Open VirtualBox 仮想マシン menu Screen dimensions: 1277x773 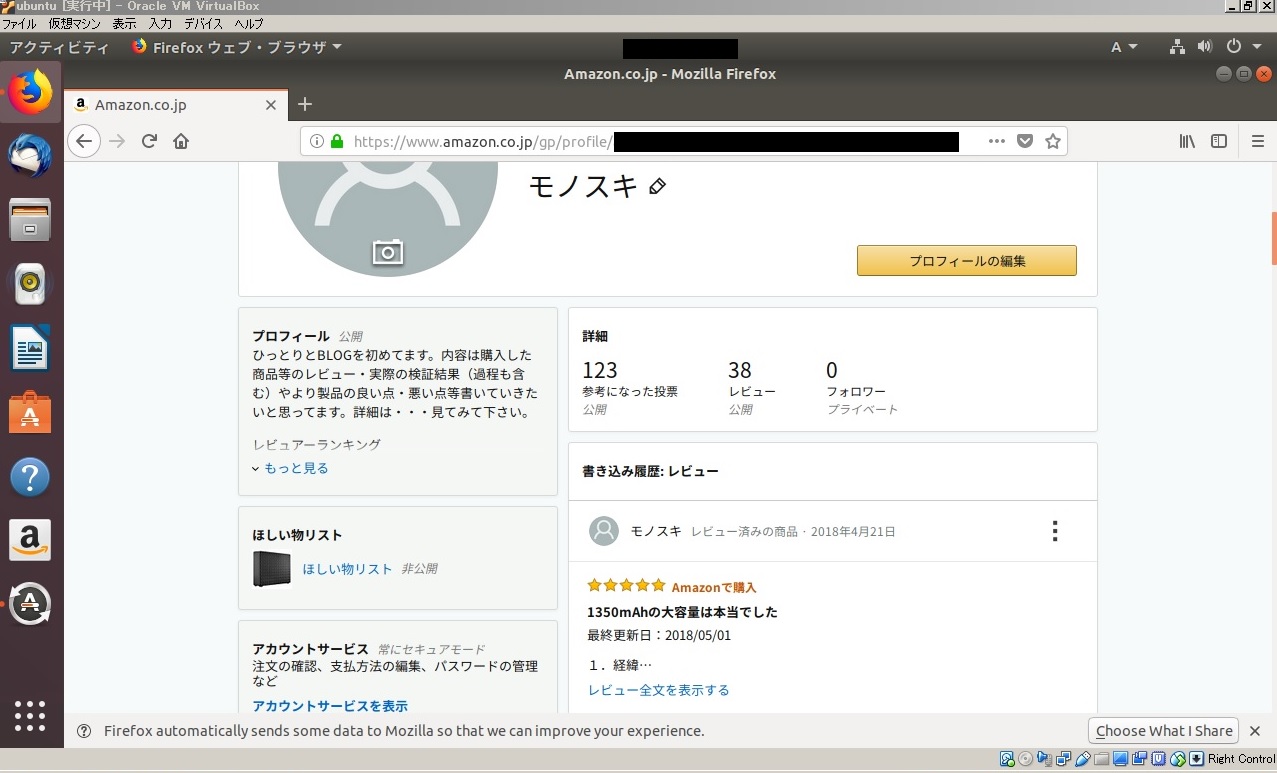(x=74, y=23)
